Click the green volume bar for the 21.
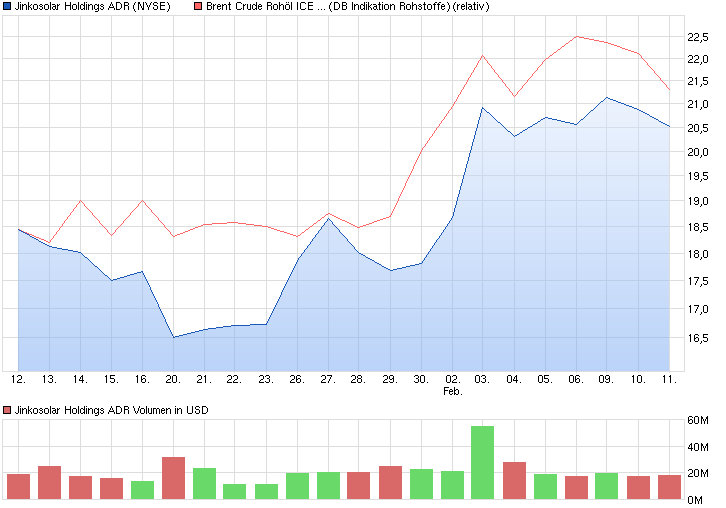 (x=204, y=484)
